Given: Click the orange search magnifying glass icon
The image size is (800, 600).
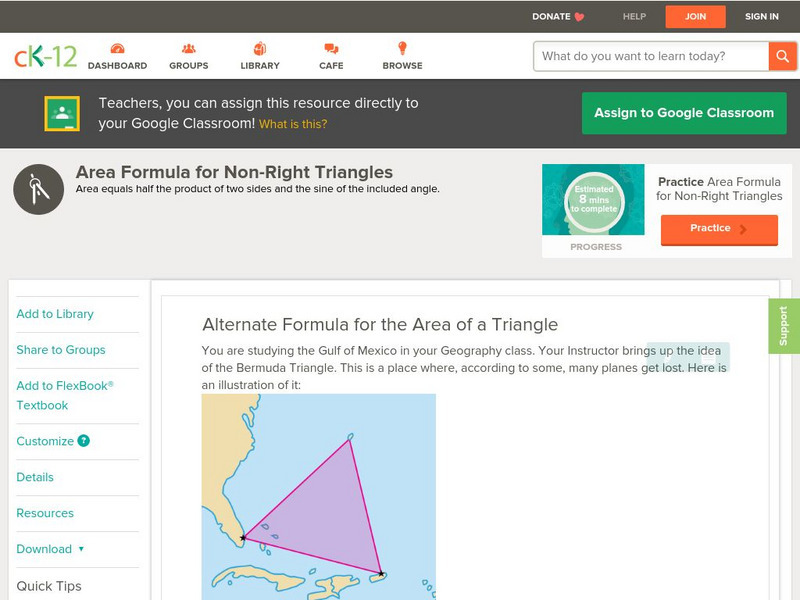Looking at the screenshot, I should 783,56.
